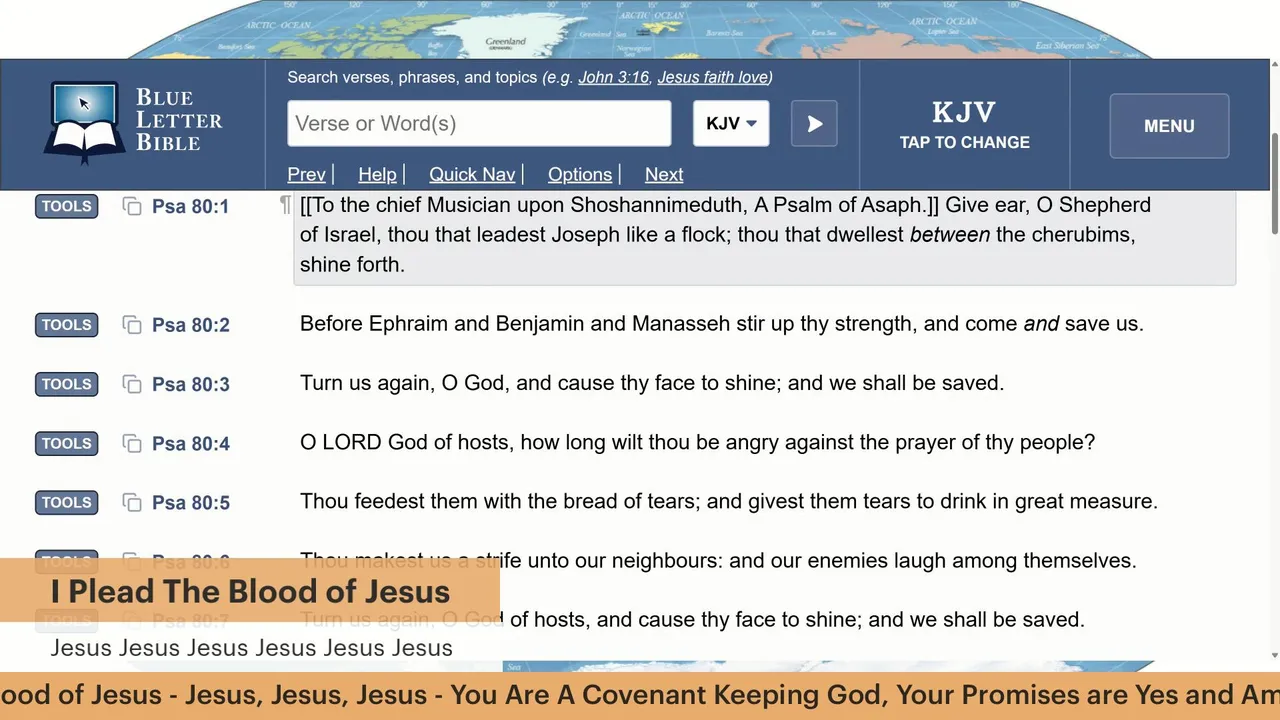The height and width of the screenshot is (720, 1280).
Task: Click verse text beginning "Before Ephraim and Benjamin"
Action: pyautogui.click(x=721, y=324)
